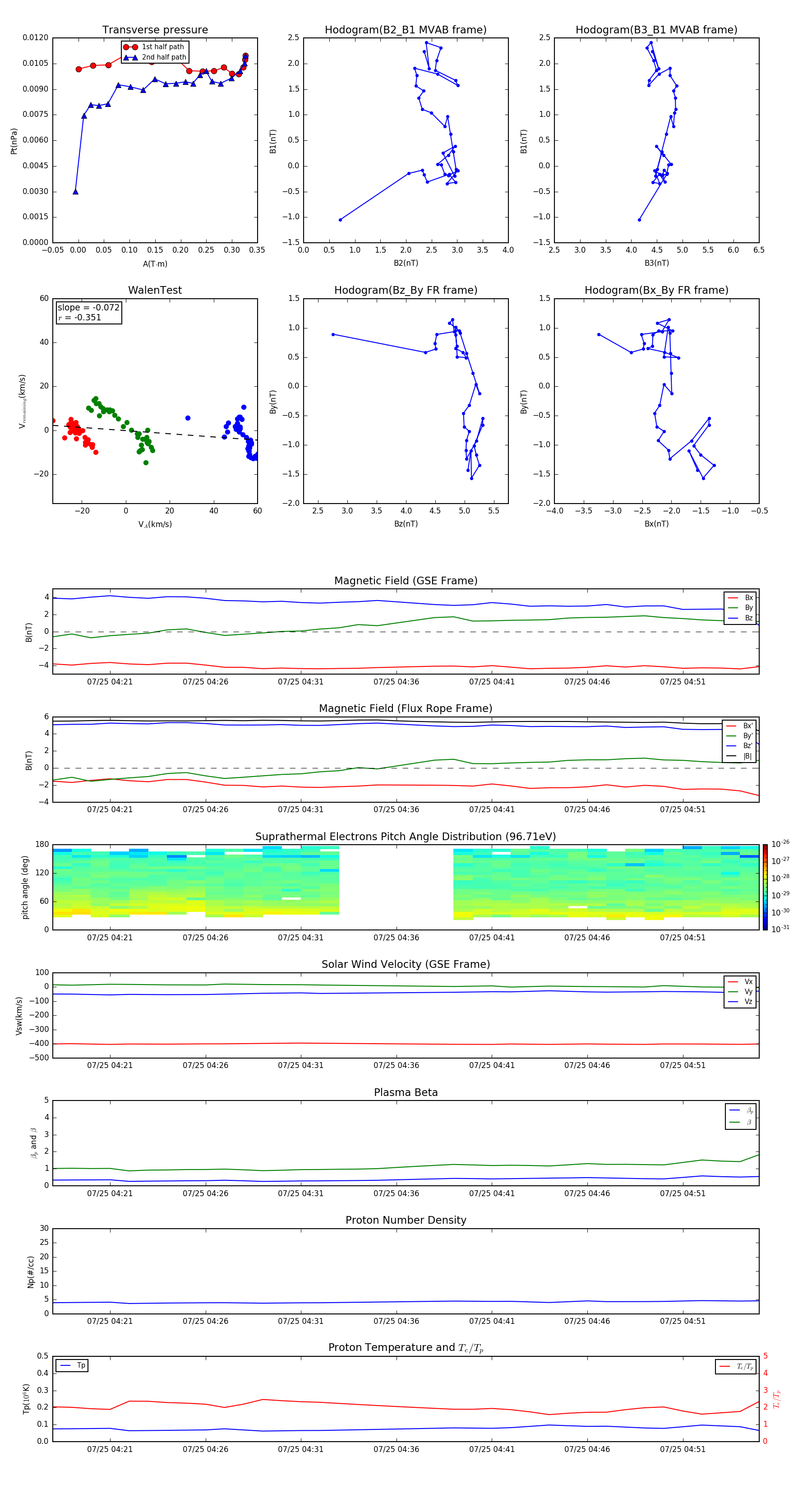Image resolution: width=812 pixels, height=1489 pixels.
Task: Click the pitch angle distribution color bar
Action: [x=765, y=887]
